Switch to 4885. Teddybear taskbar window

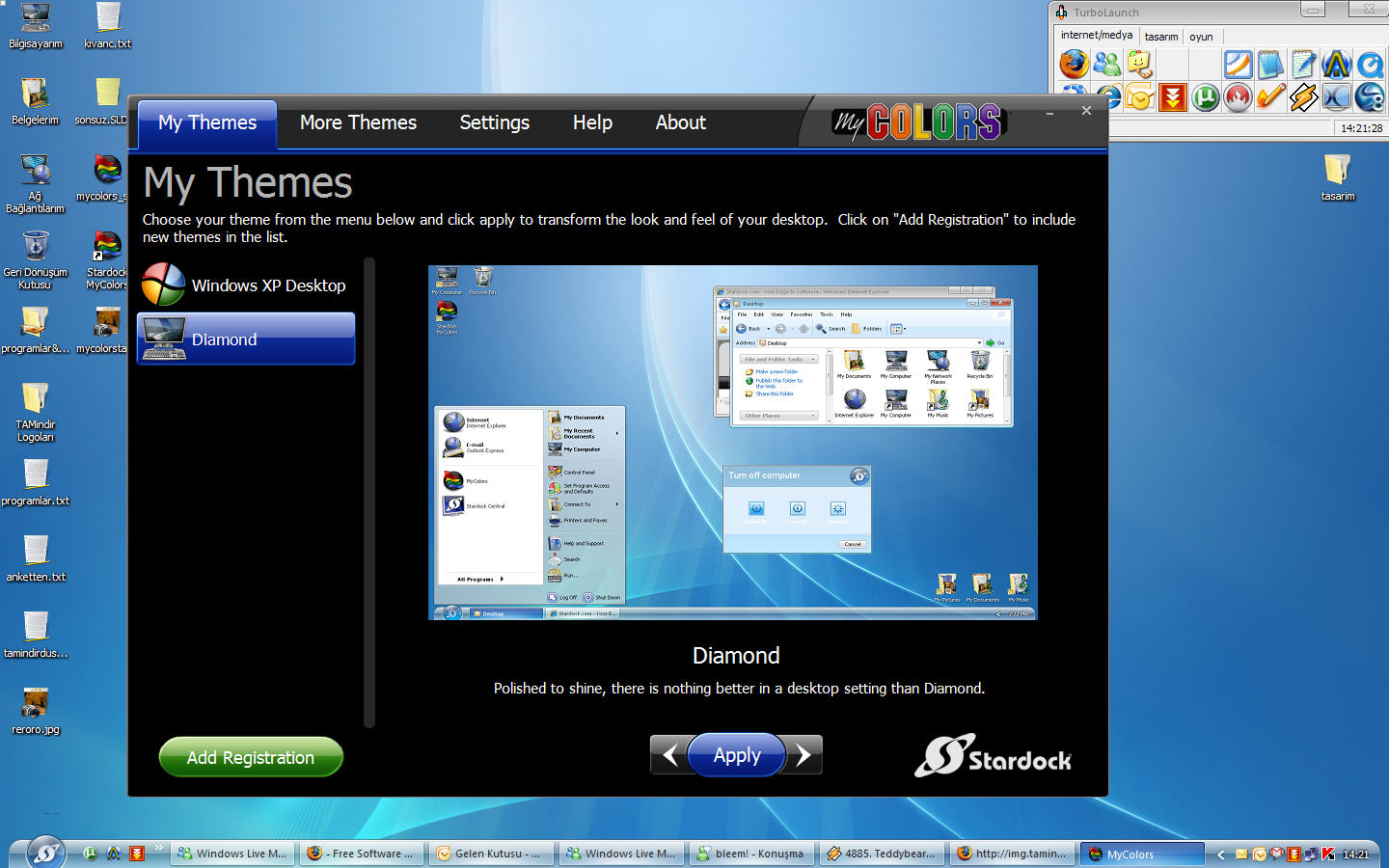click(x=883, y=854)
